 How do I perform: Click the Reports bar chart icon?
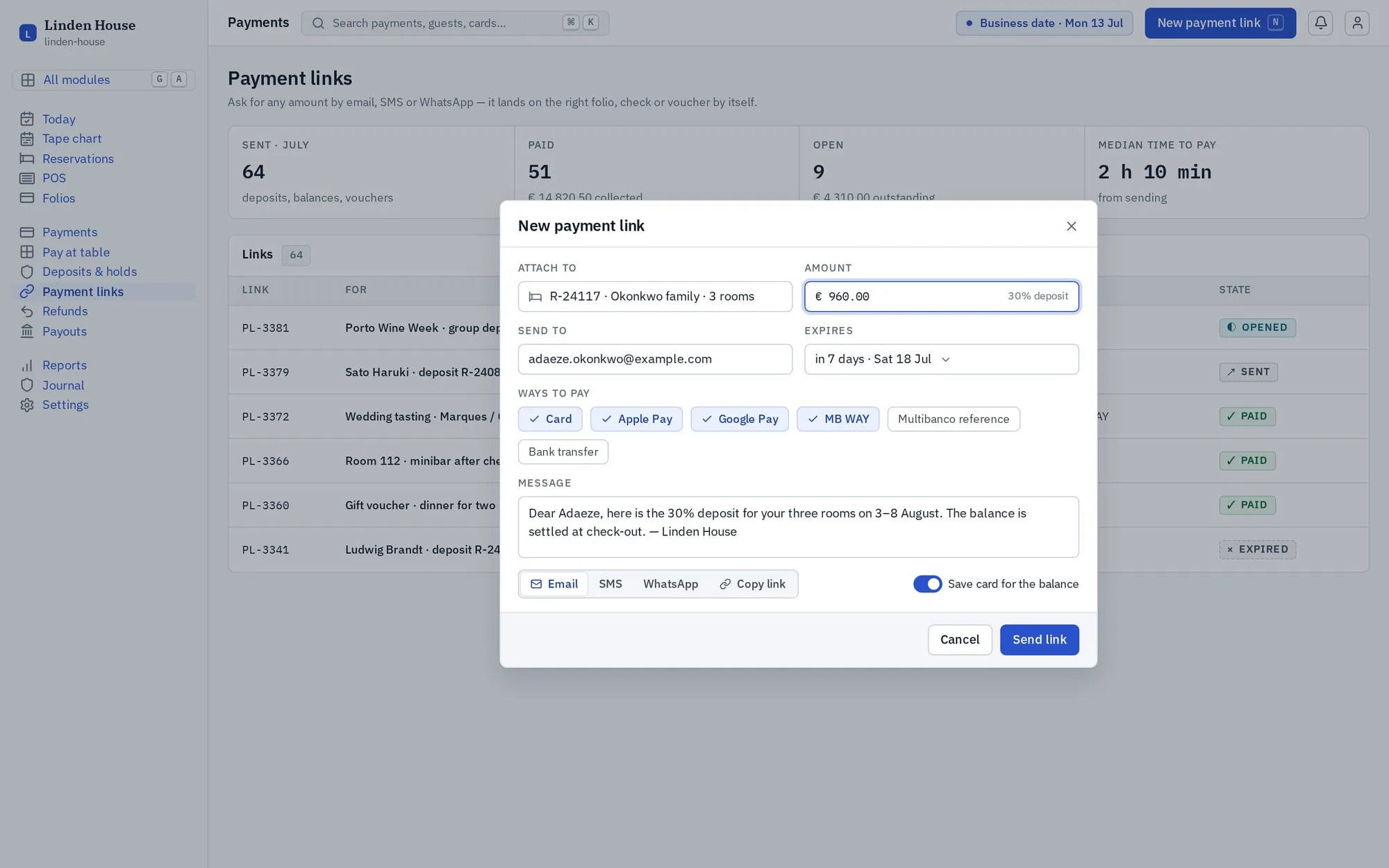[27, 365]
